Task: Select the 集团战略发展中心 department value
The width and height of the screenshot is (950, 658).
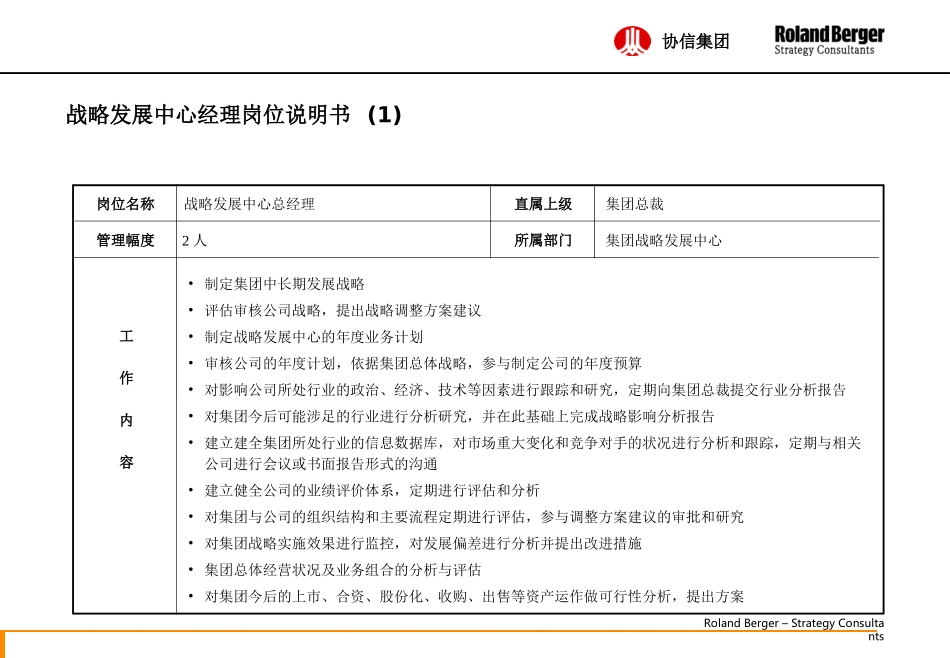Action: [664, 240]
